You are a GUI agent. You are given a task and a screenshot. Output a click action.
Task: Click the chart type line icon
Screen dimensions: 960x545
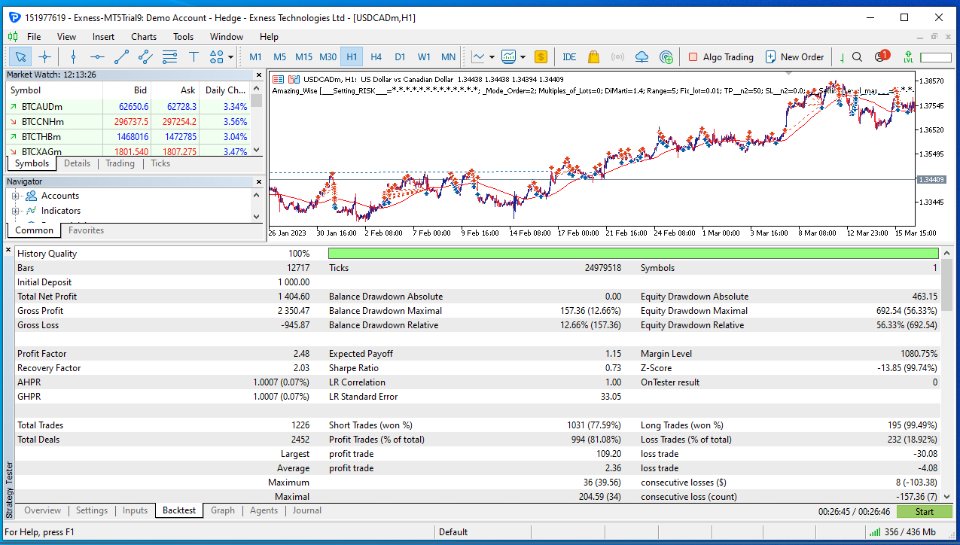[478, 57]
